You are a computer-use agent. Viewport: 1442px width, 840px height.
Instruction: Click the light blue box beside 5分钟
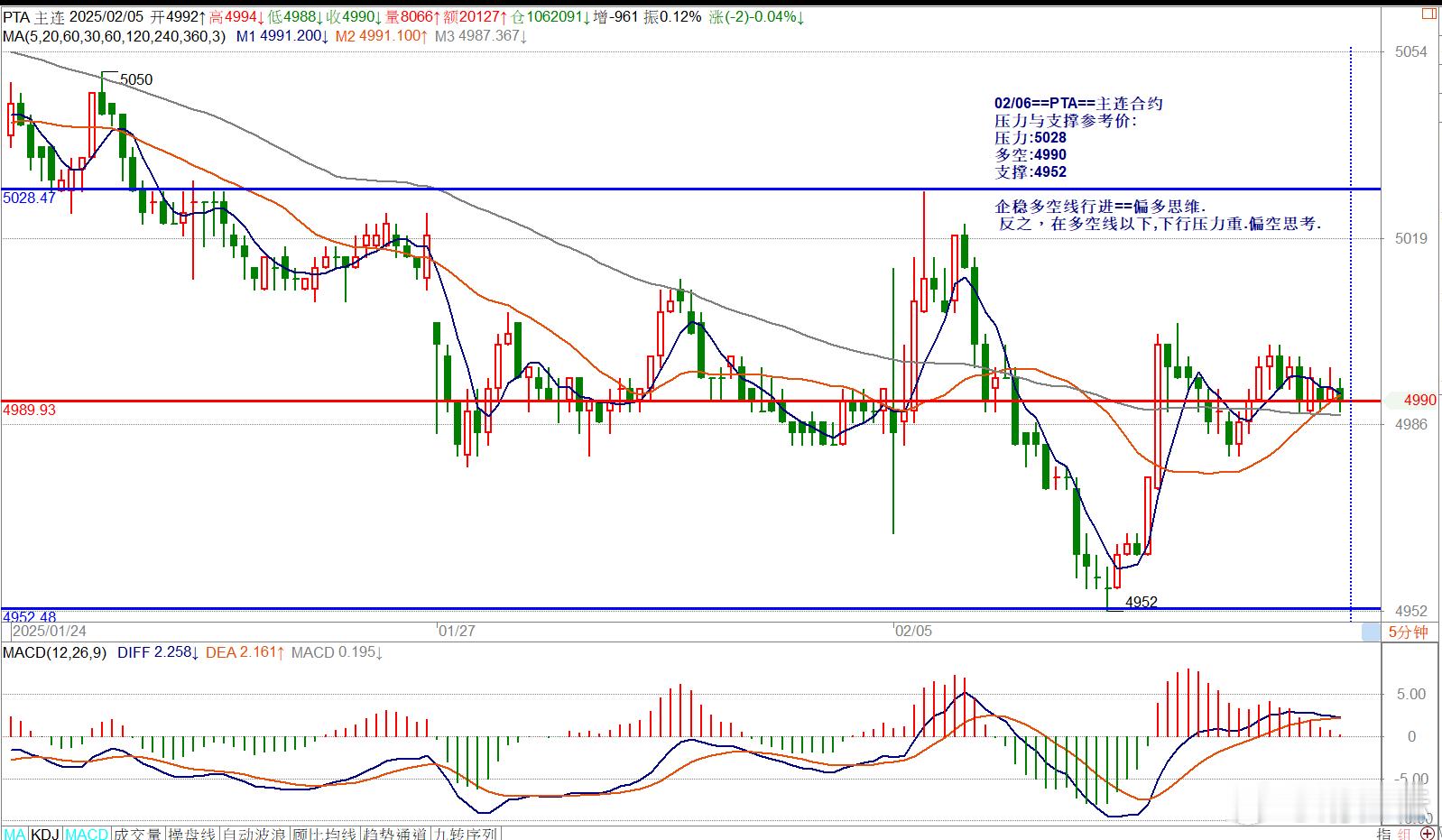1372,632
